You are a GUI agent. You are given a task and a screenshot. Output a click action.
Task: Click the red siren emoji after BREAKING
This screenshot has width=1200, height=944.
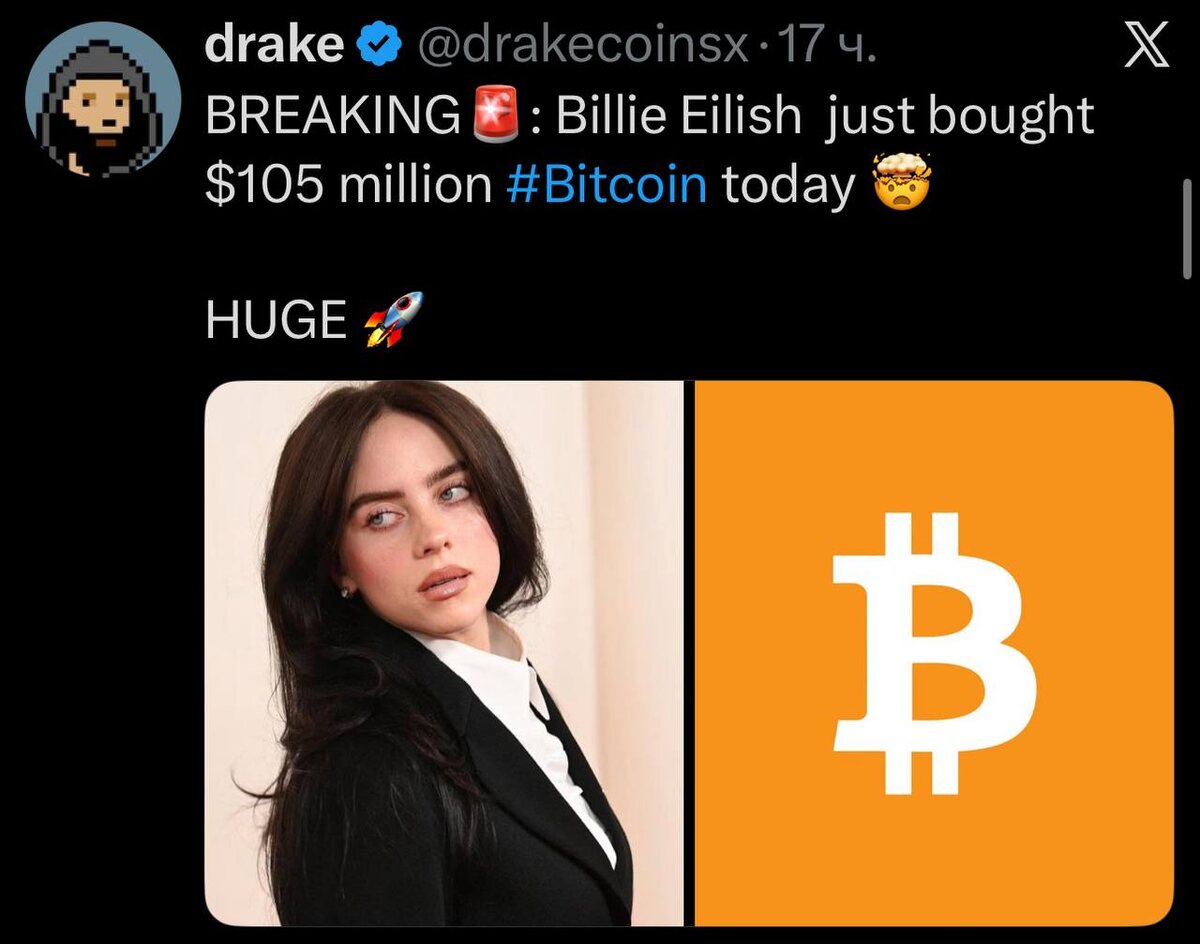[496, 117]
